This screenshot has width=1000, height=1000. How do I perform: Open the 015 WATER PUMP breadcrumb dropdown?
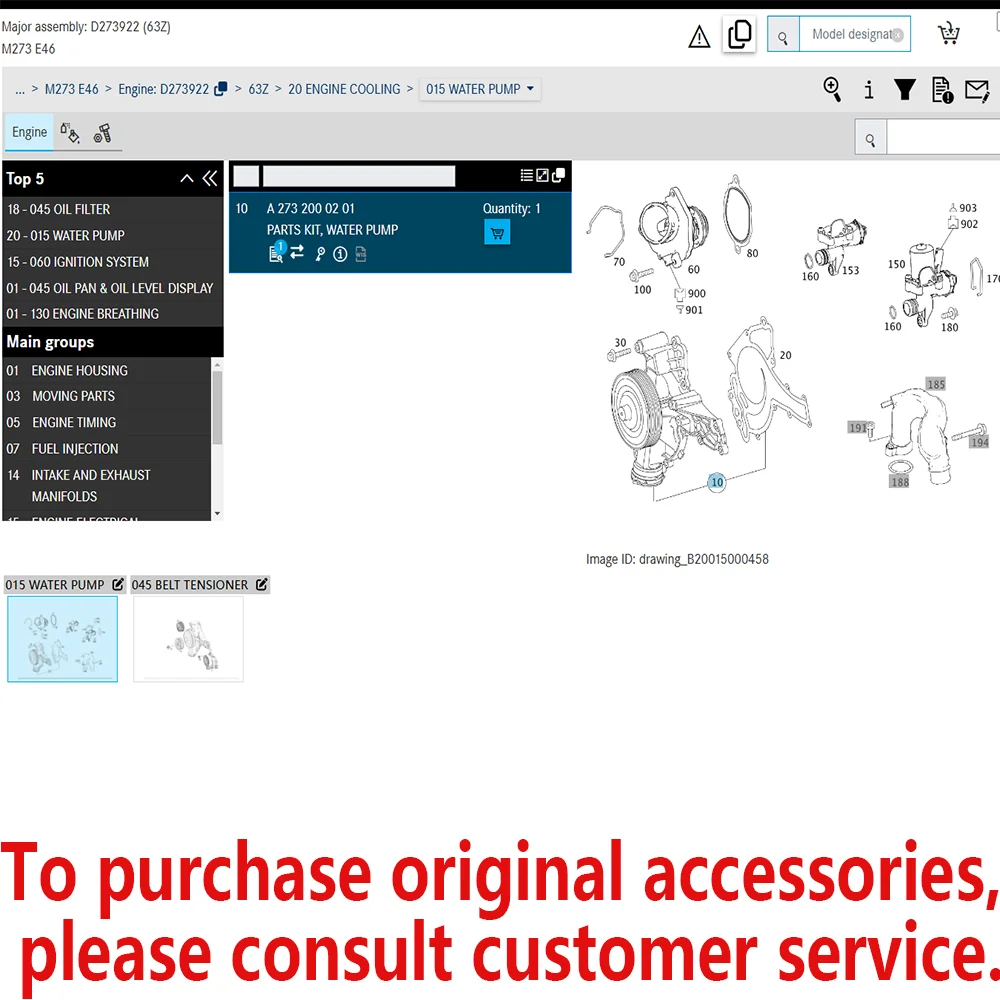pyautogui.click(x=480, y=89)
